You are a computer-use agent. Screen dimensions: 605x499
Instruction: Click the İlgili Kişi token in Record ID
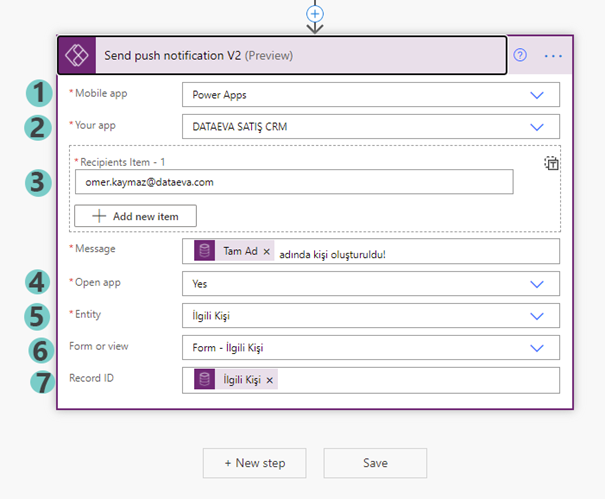point(236,379)
